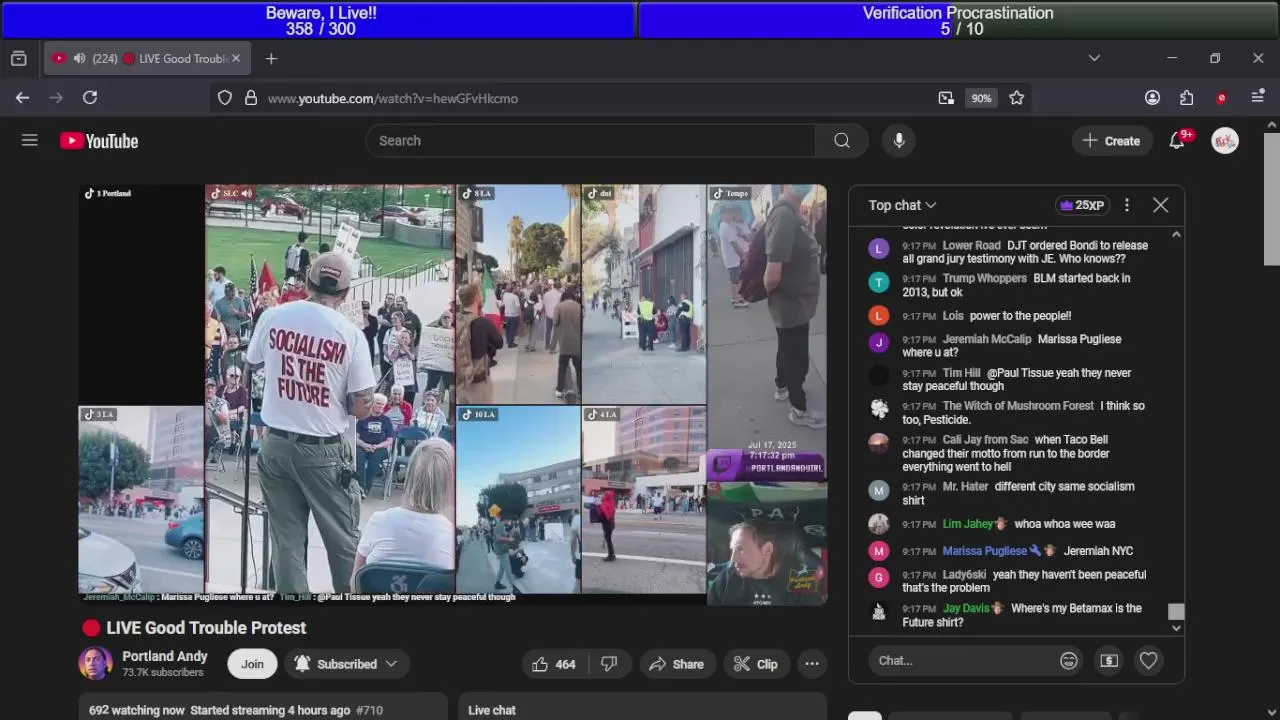Image resolution: width=1280 pixels, height=720 pixels.
Task: Open chat options three-dot menu
Action: point(1127,205)
